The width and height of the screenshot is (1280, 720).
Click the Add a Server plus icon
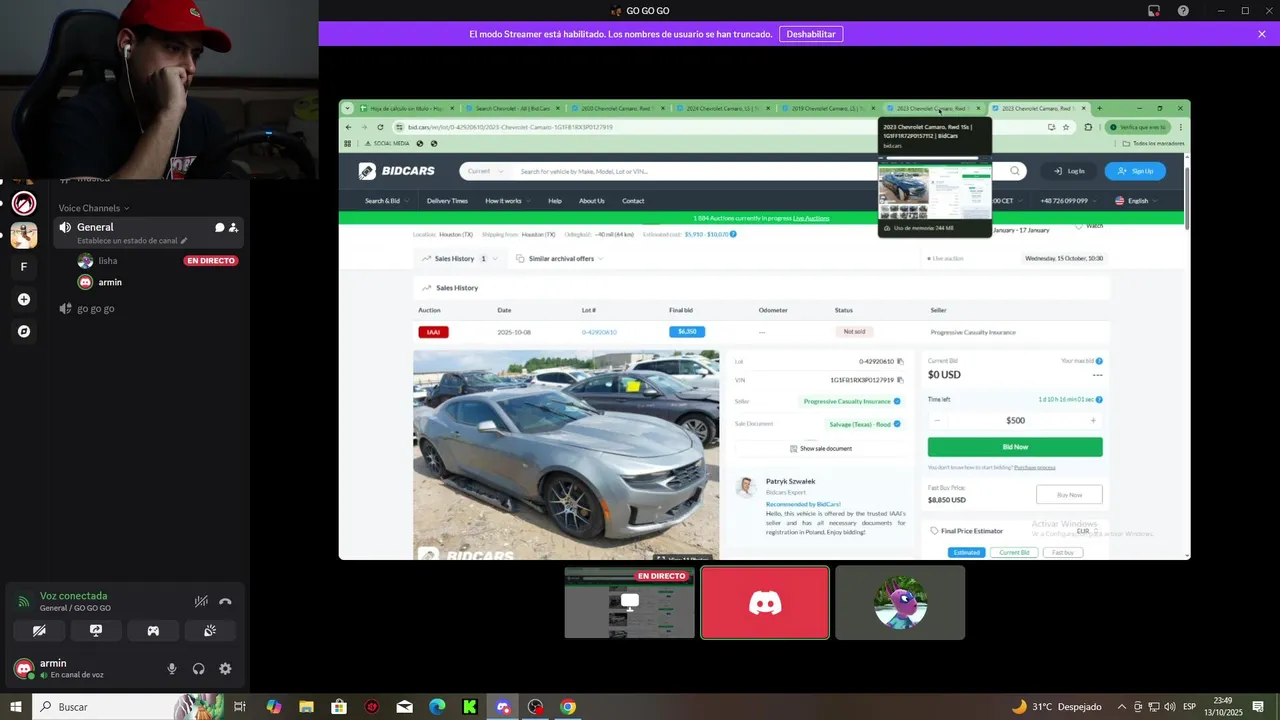click(x=24, y=299)
